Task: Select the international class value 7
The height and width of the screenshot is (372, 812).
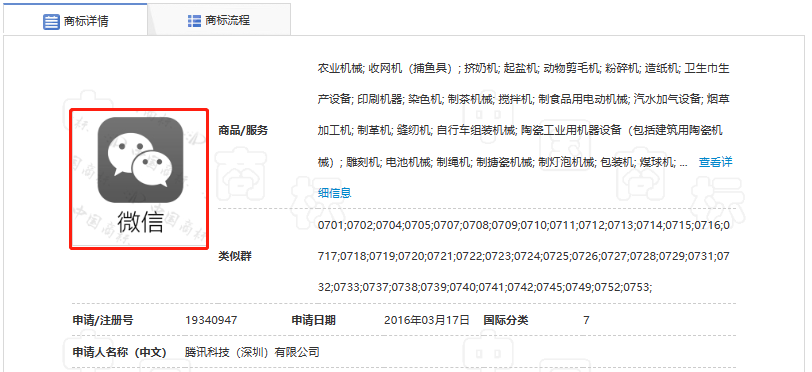Action: click(586, 320)
